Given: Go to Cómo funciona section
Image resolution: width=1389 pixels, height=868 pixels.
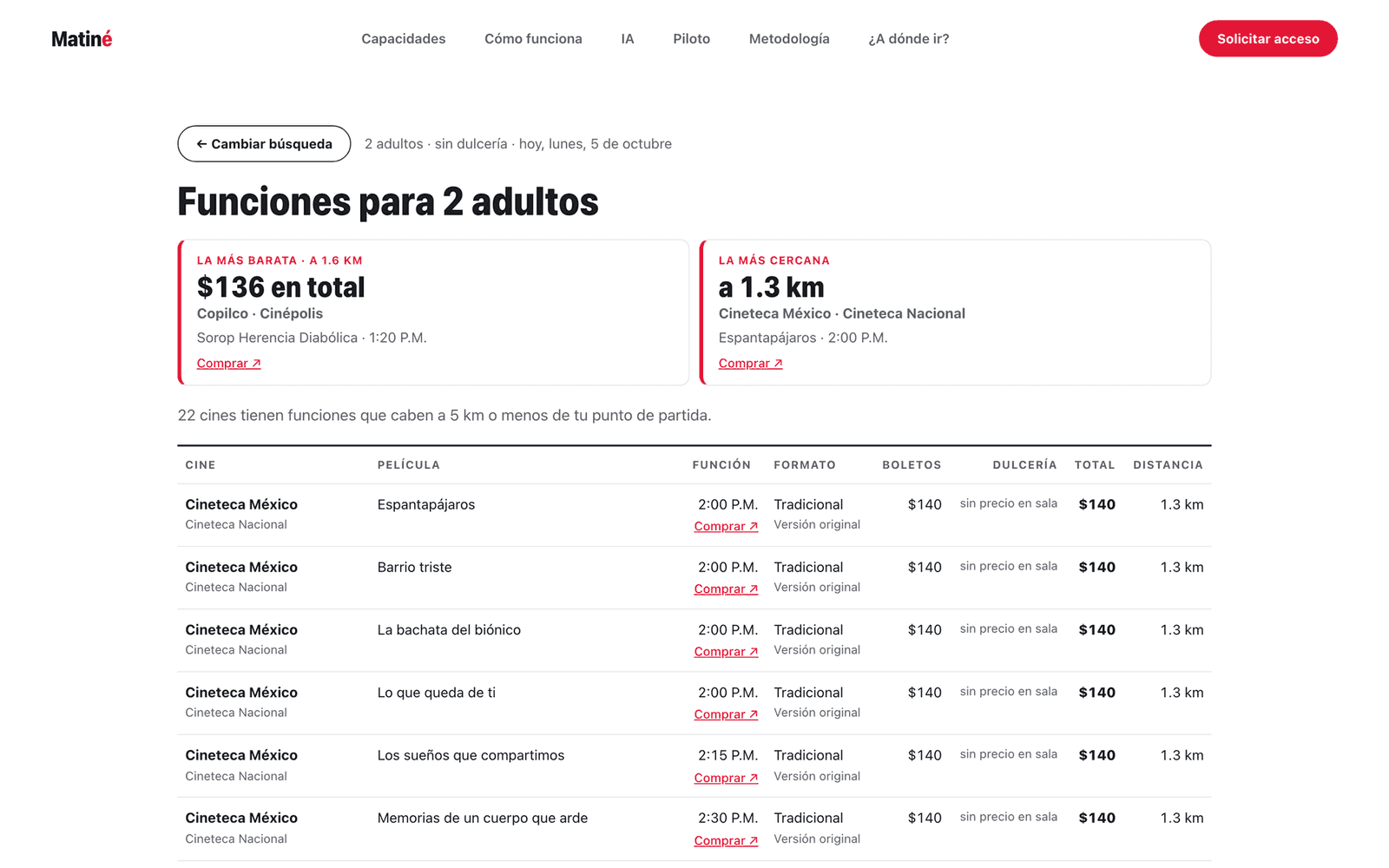Looking at the screenshot, I should point(533,39).
